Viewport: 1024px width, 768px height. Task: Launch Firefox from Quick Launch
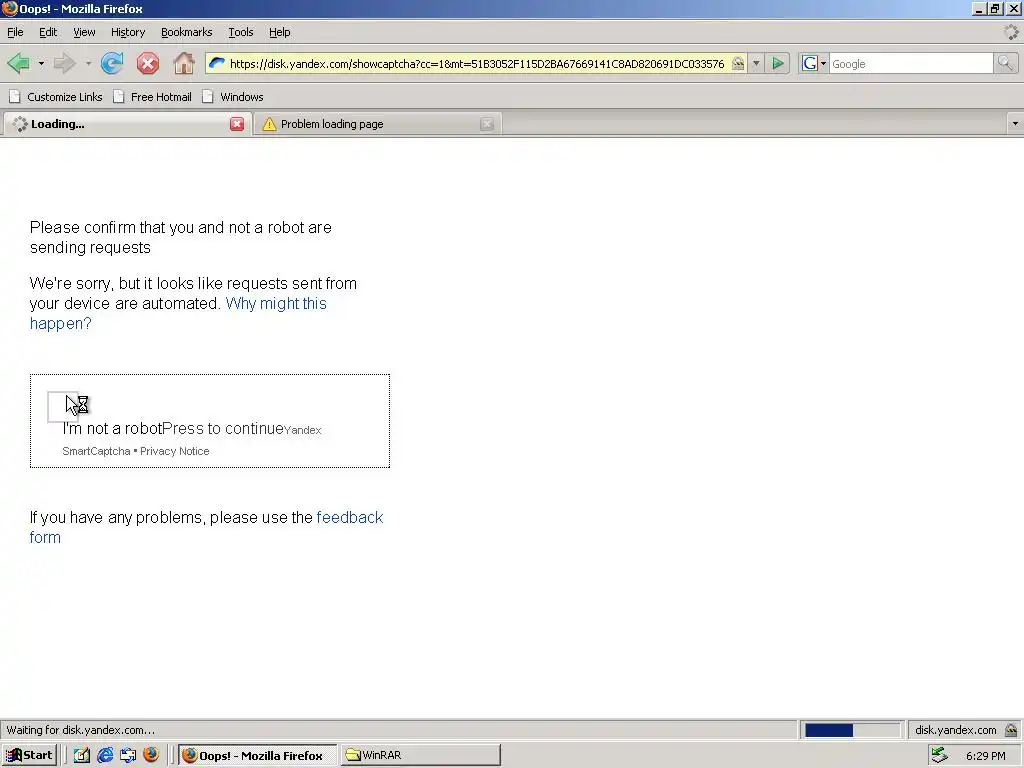(151, 755)
